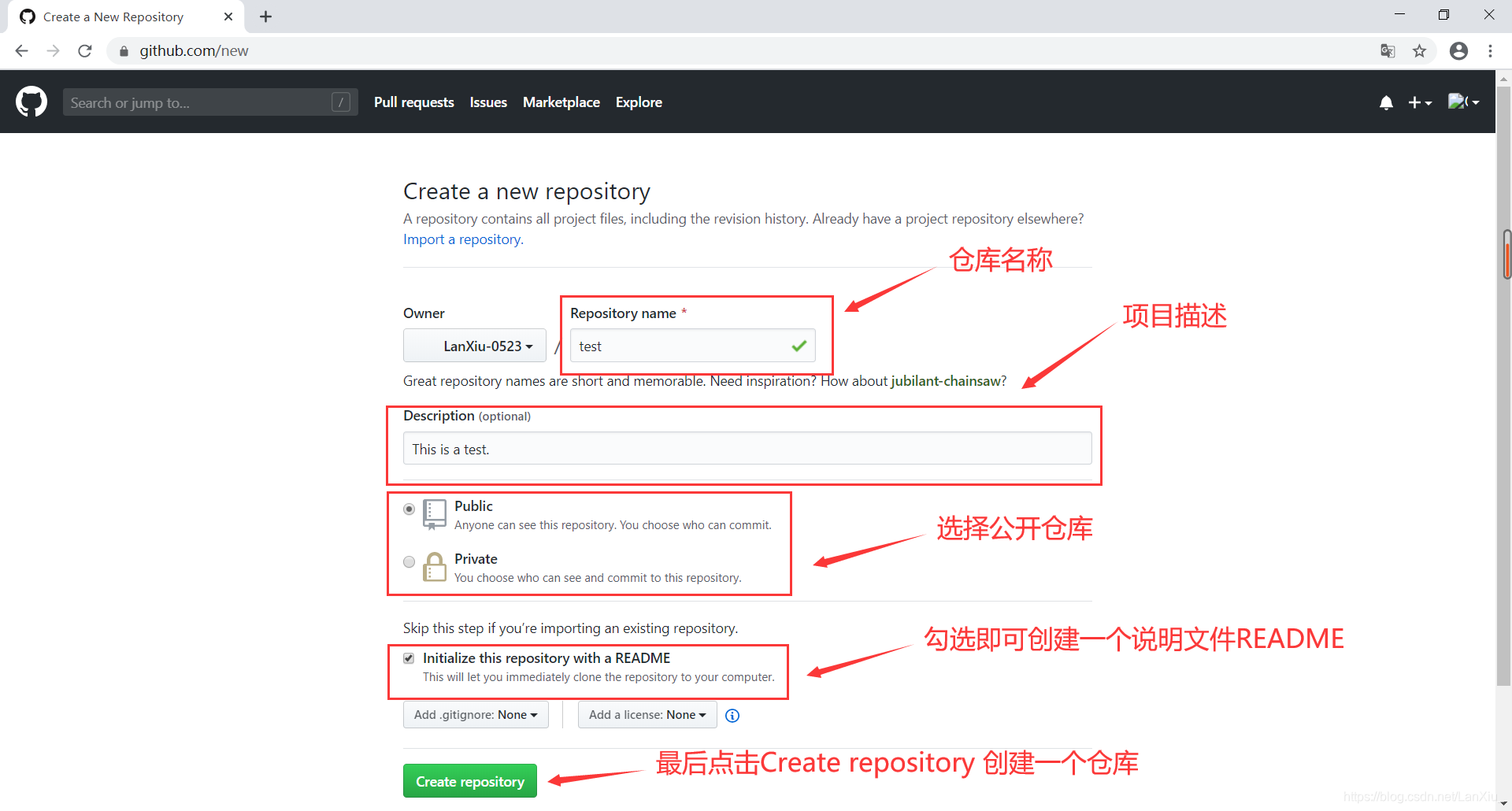
Task: Focus the Search or jump to box
Action: pos(210,102)
